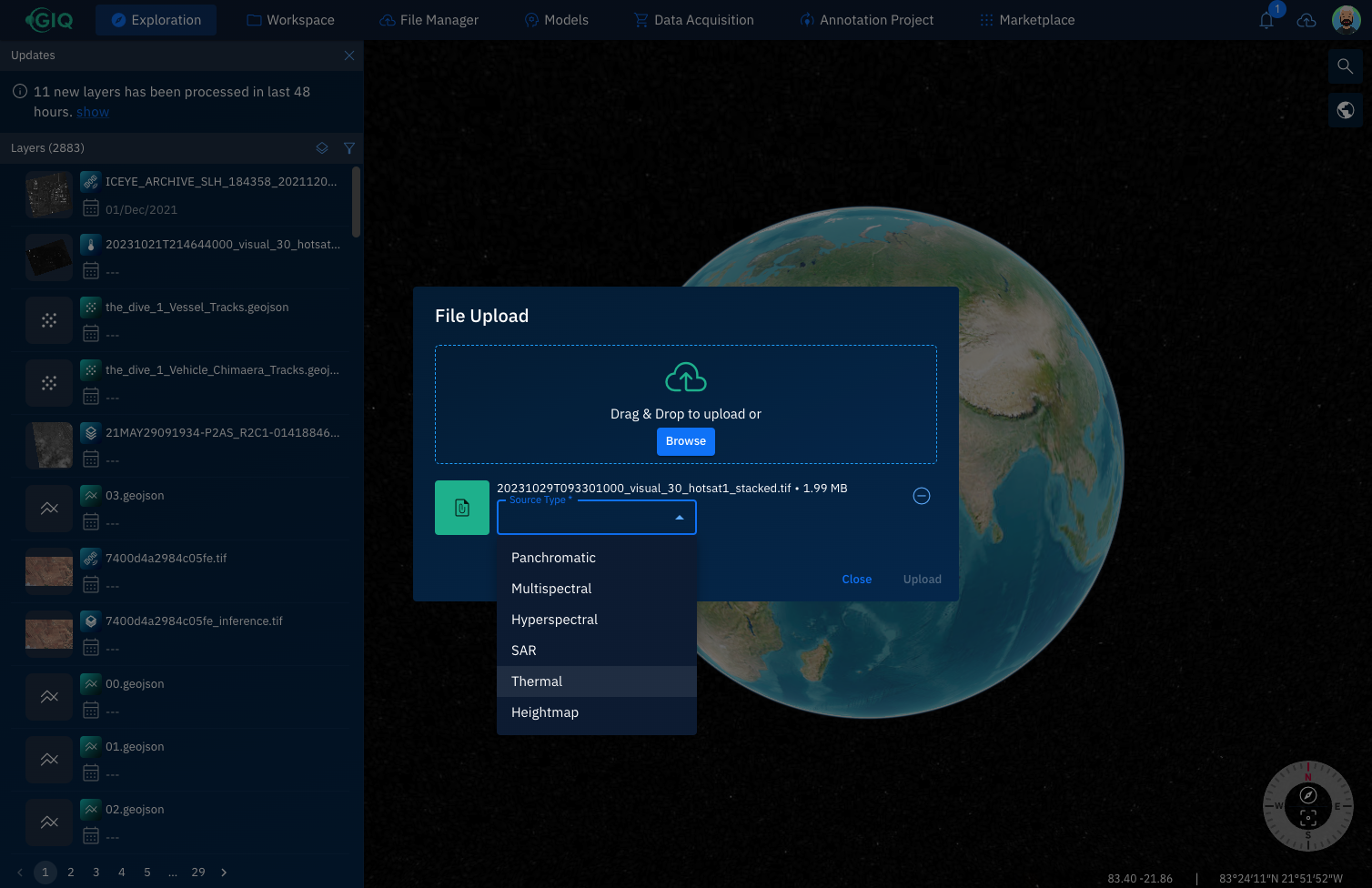
Task: Jump to layers page 29
Action: coord(198,873)
